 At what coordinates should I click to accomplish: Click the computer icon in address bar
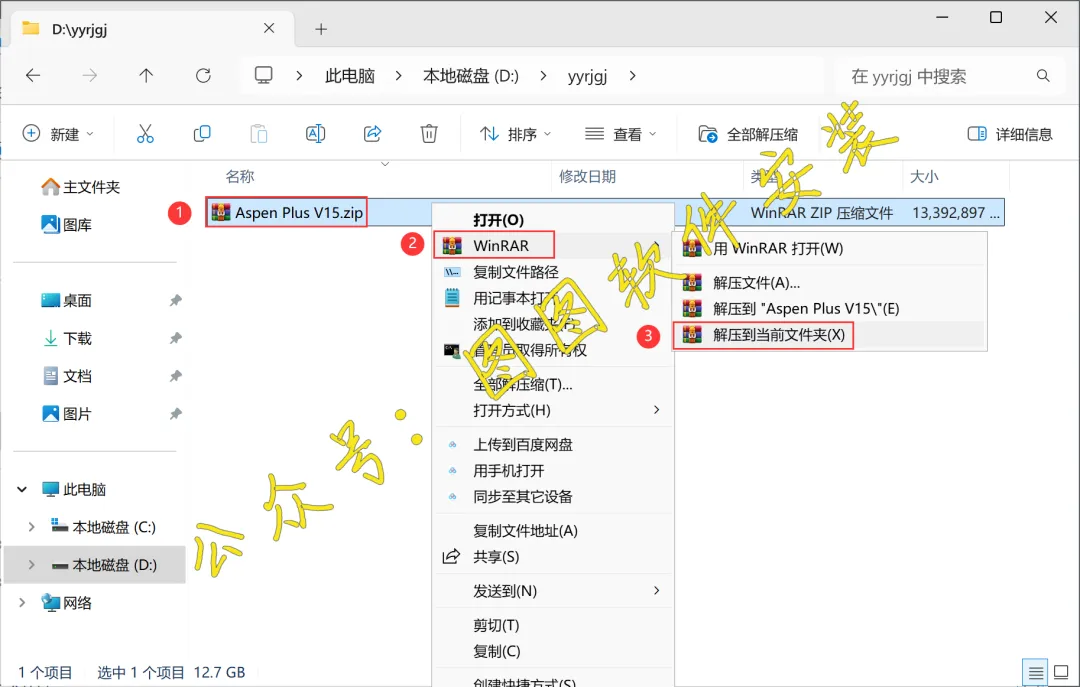[264, 75]
